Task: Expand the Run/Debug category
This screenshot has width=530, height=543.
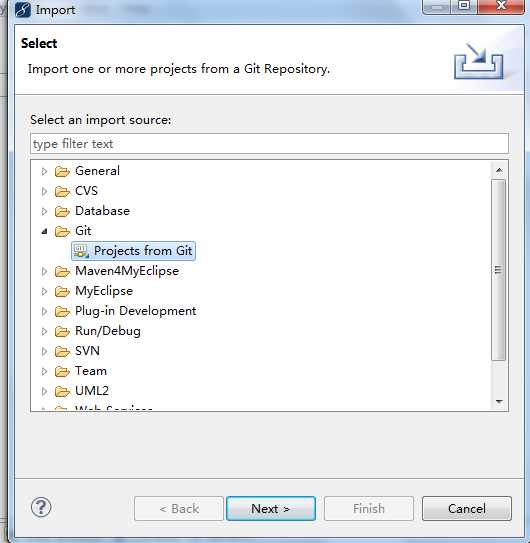Action: click(x=44, y=331)
